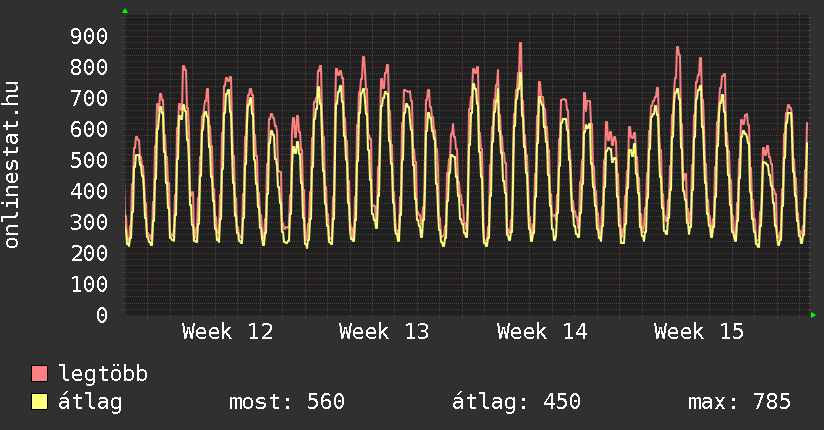Click the 'átlag: 450' statistic
Screen dimensions: 824x430
pyautogui.click(x=517, y=402)
